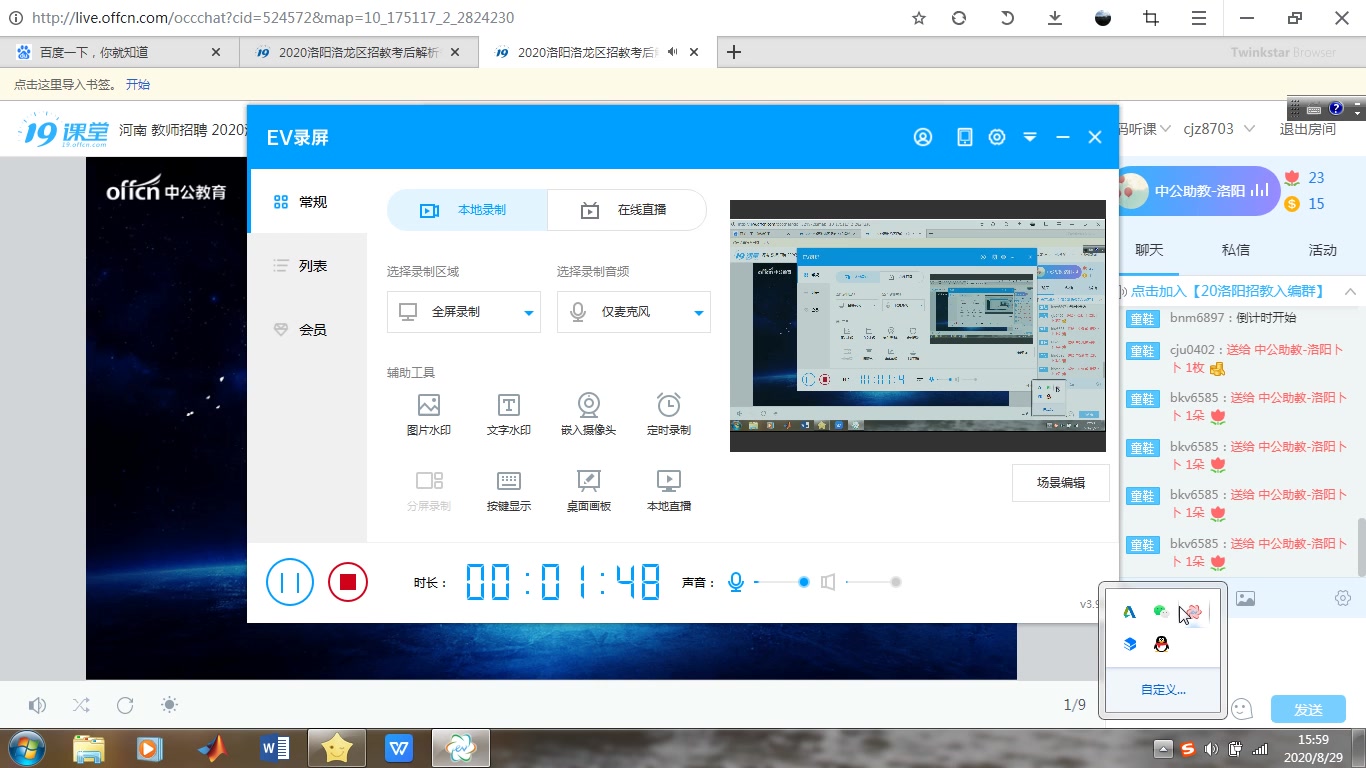The image size is (1366, 768).
Task: Click the 中公助教-洛阳 host badge
Action: 1196,190
